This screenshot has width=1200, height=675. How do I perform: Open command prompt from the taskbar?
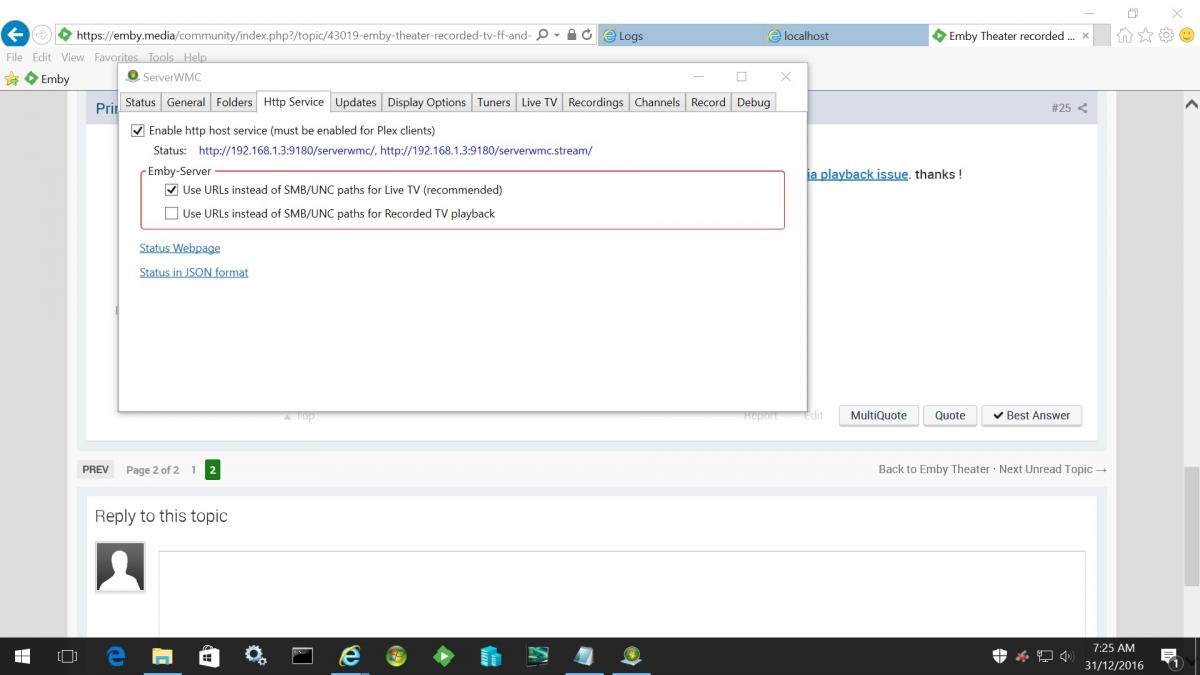[302, 656]
